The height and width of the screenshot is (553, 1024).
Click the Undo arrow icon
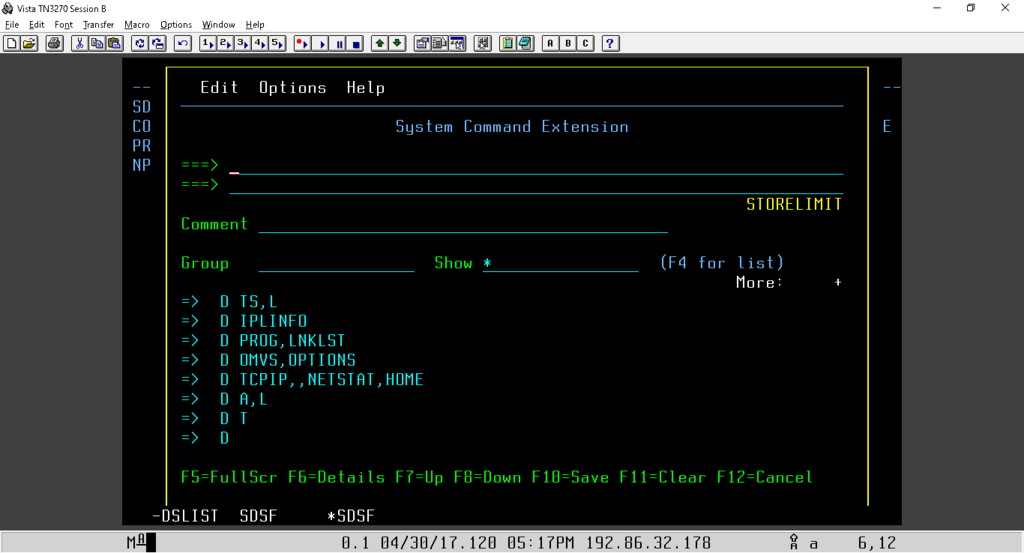click(x=183, y=44)
